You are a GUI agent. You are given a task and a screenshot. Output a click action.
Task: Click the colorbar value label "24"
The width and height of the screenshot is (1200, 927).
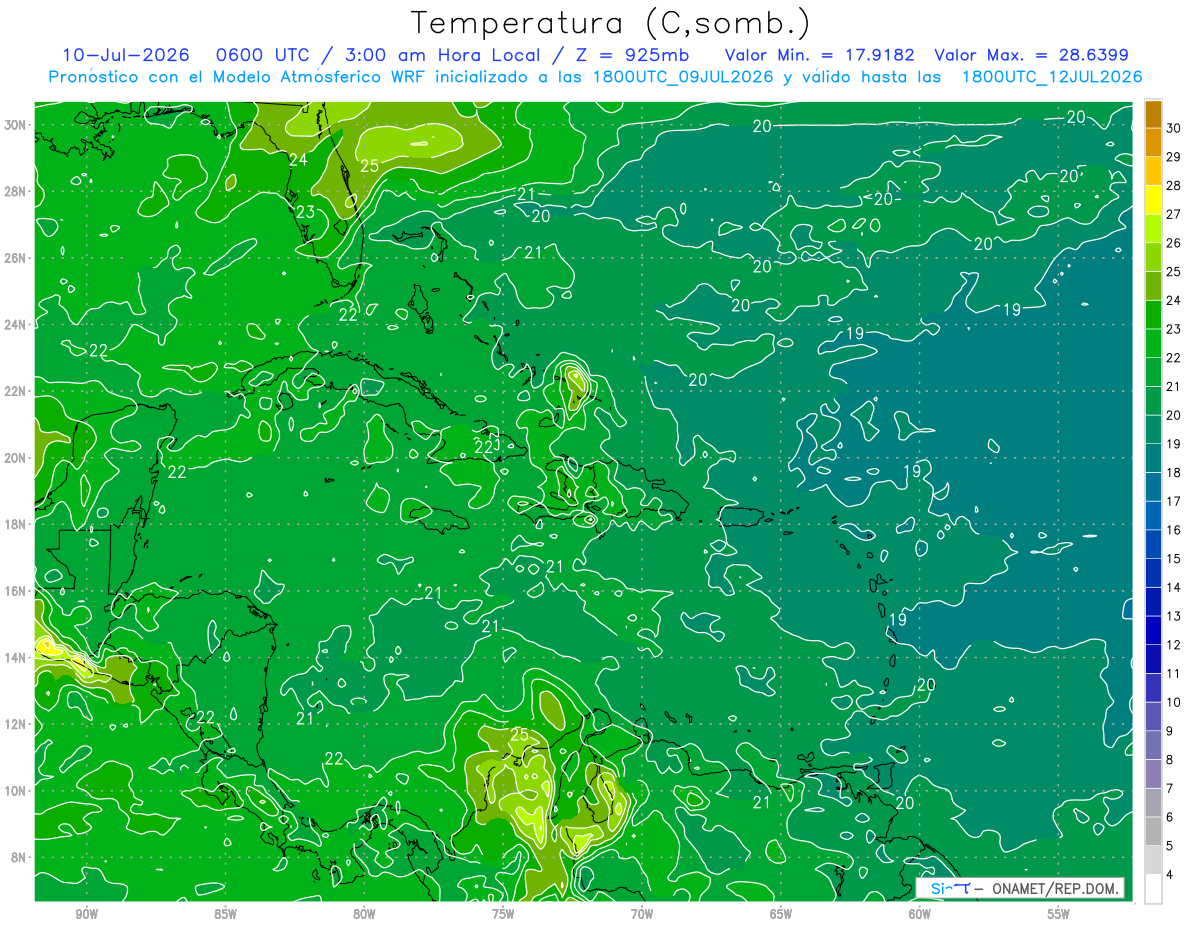[x=1174, y=300]
